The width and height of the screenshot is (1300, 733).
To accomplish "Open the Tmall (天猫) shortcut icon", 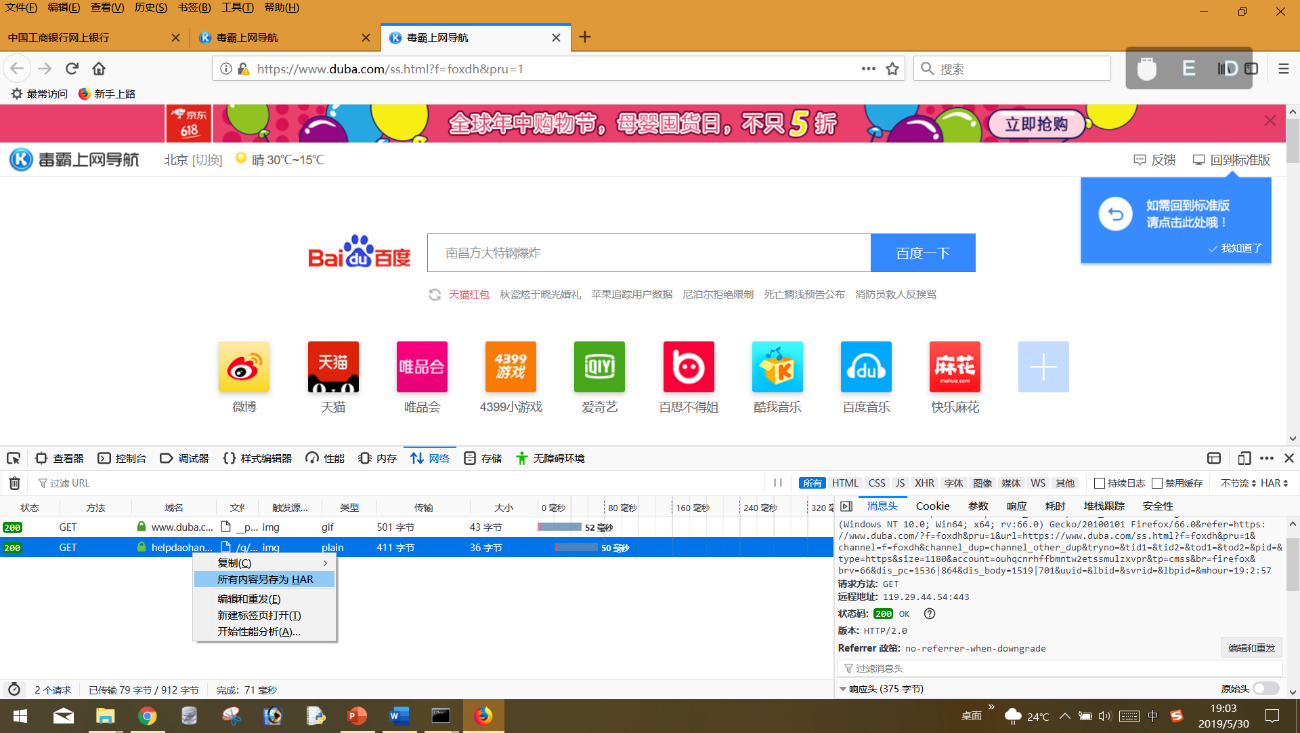I will (x=333, y=367).
